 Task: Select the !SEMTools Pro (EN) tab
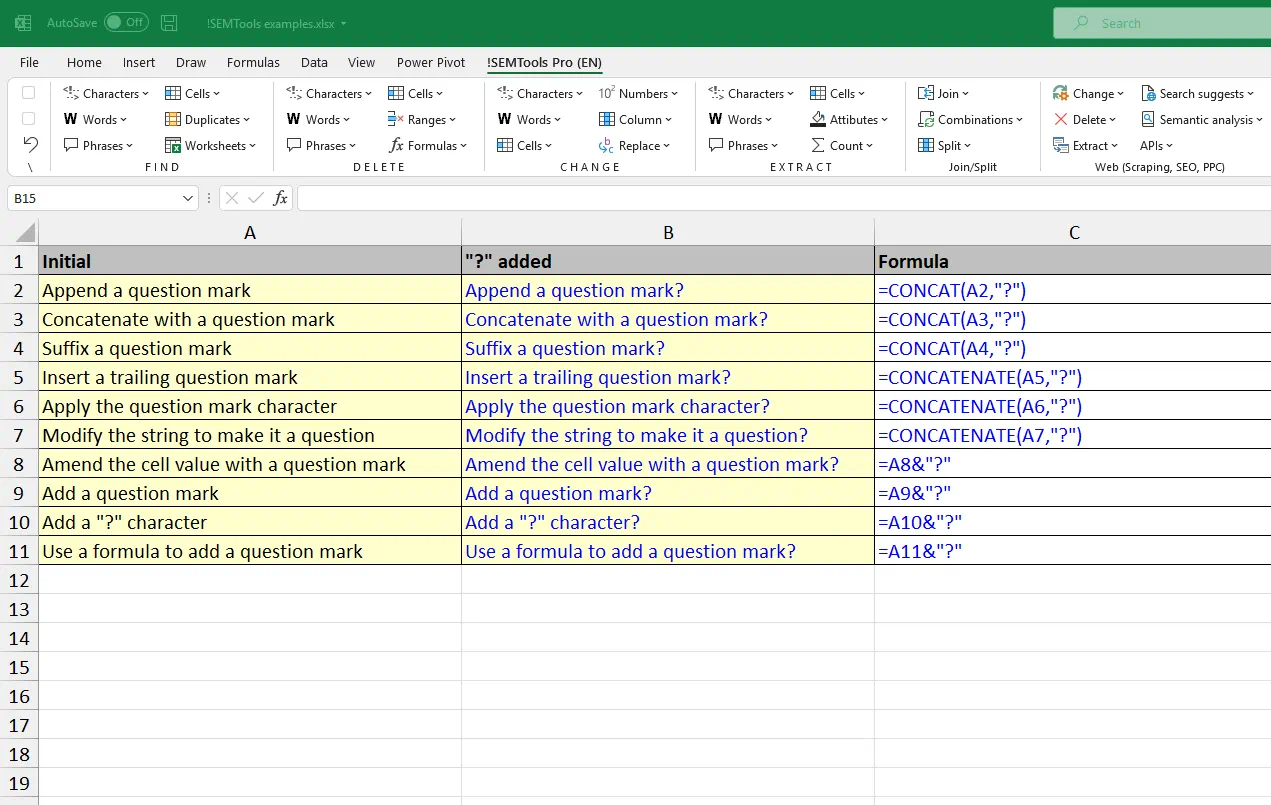[x=545, y=62]
